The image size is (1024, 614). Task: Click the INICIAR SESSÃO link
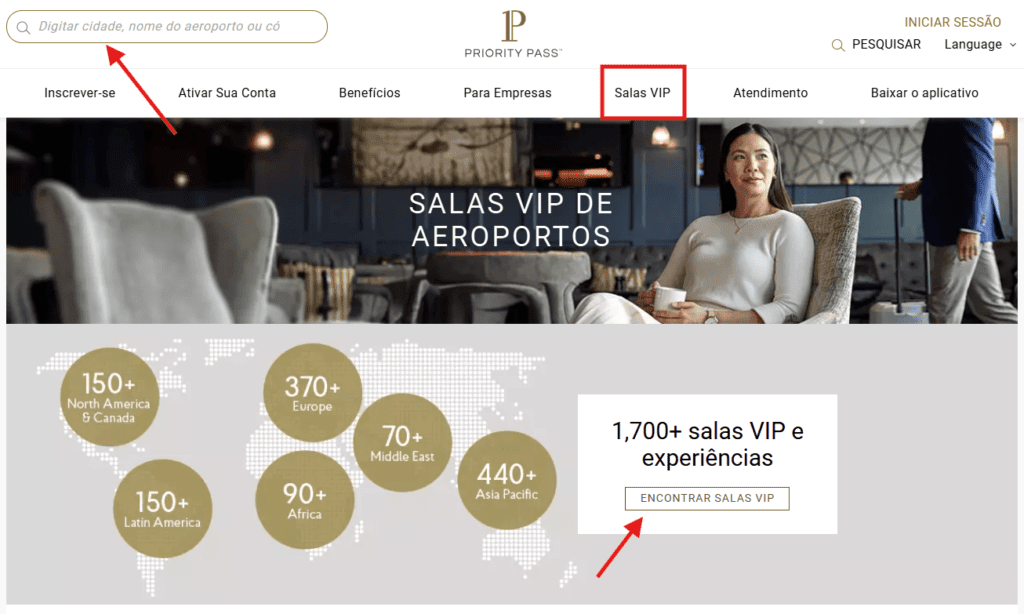952,22
